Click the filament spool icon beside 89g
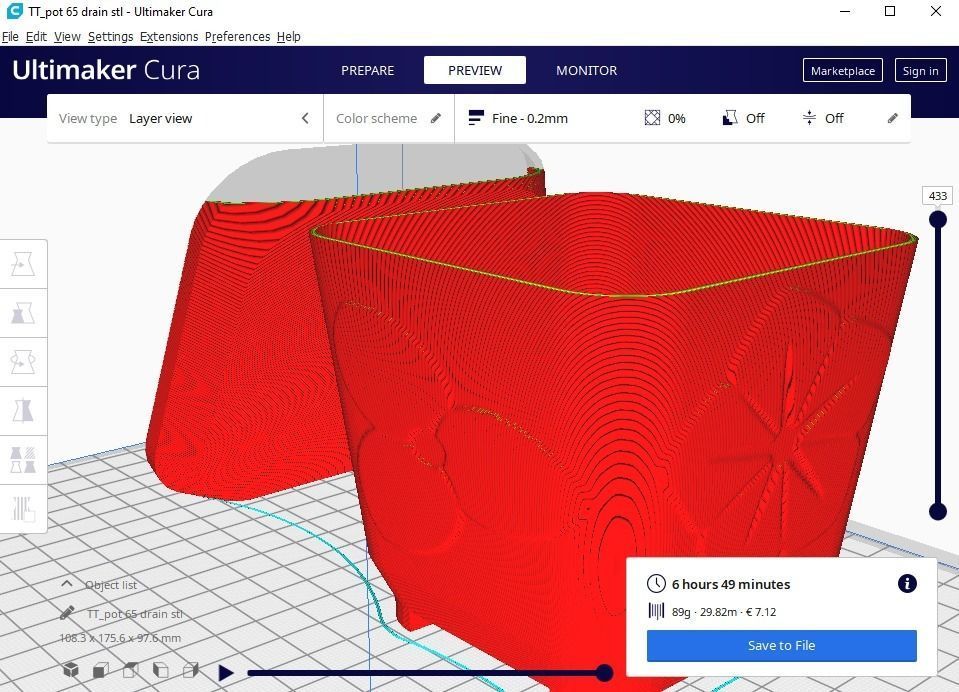This screenshot has width=959, height=692. pos(656,611)
